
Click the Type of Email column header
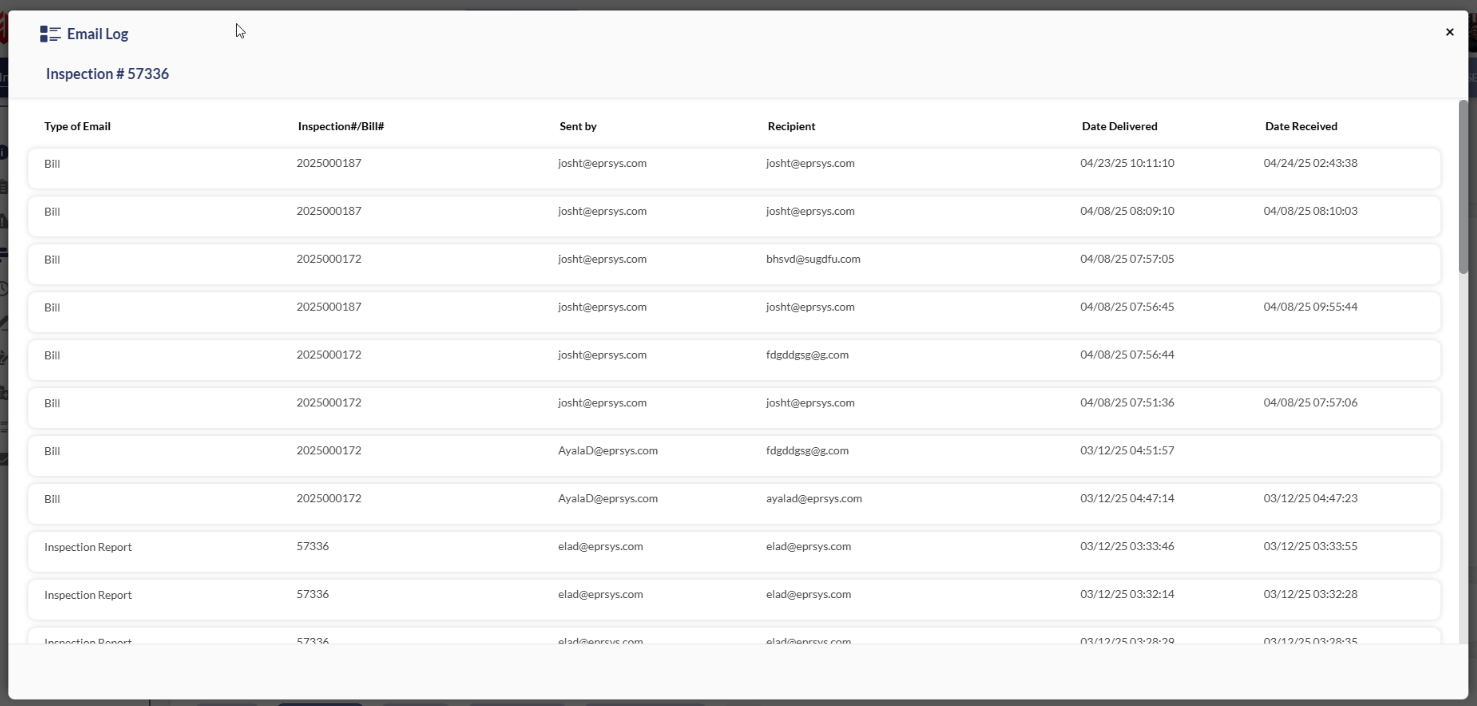[77, 127]
